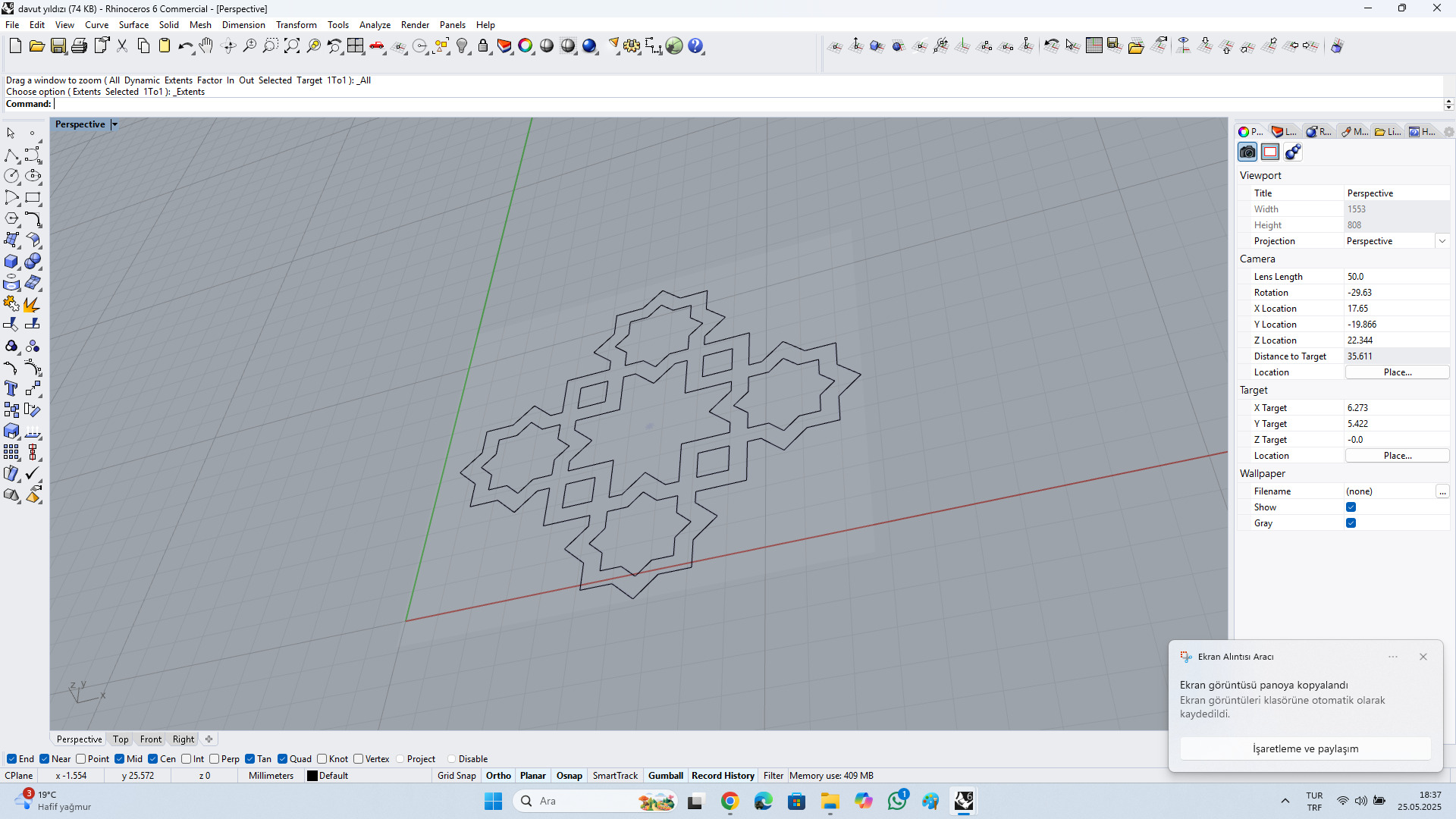Toggle Ortho mode in status bar
Screen dimensions: 1456x819
tap(498, 776)
